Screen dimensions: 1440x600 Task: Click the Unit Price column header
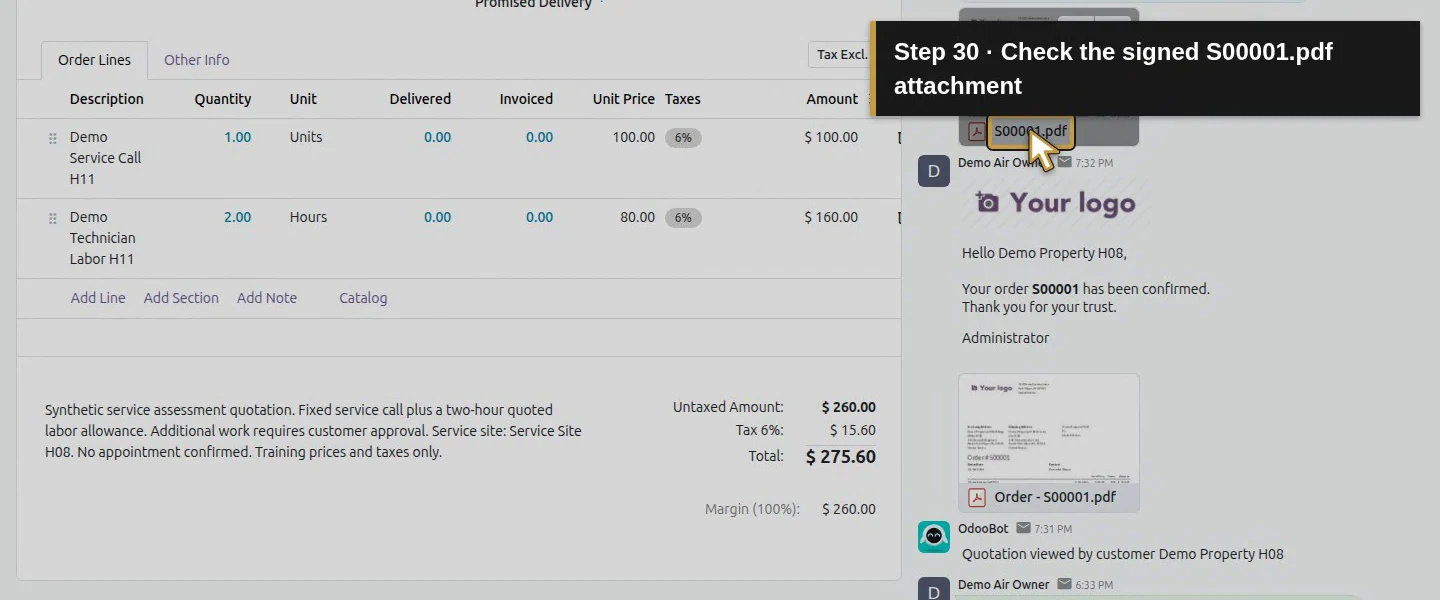click(x=624, y=99)
